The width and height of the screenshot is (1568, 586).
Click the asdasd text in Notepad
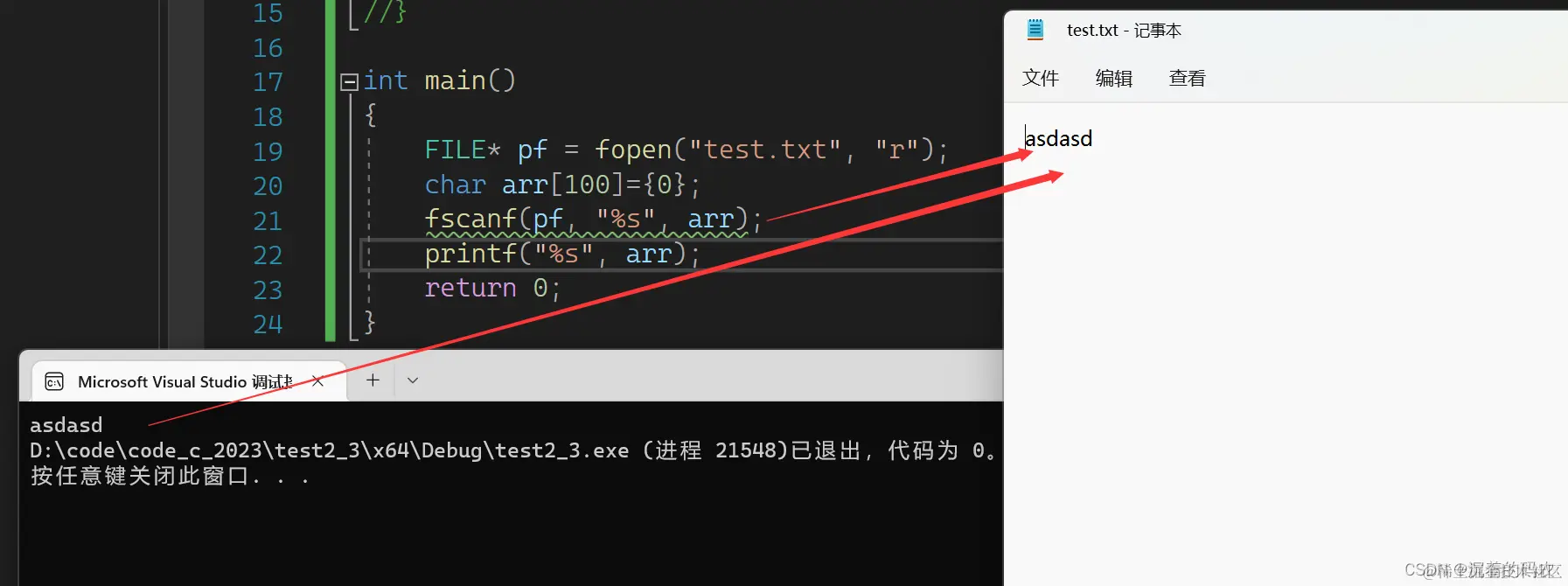[1059, 138]
